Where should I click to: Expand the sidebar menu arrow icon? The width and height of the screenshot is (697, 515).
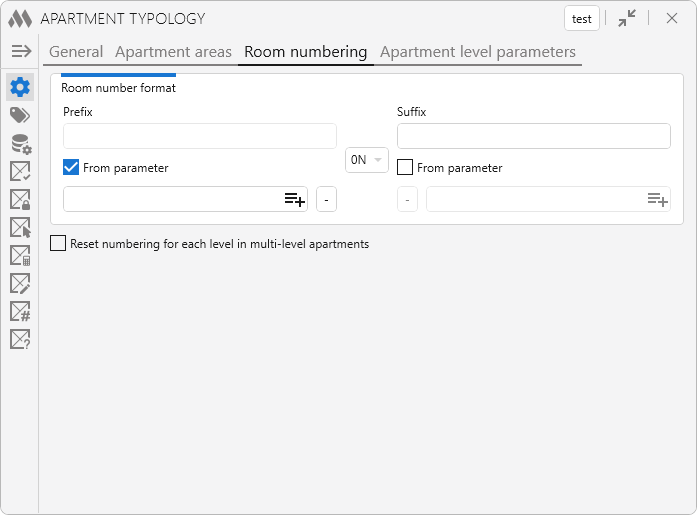pos(21,51)
